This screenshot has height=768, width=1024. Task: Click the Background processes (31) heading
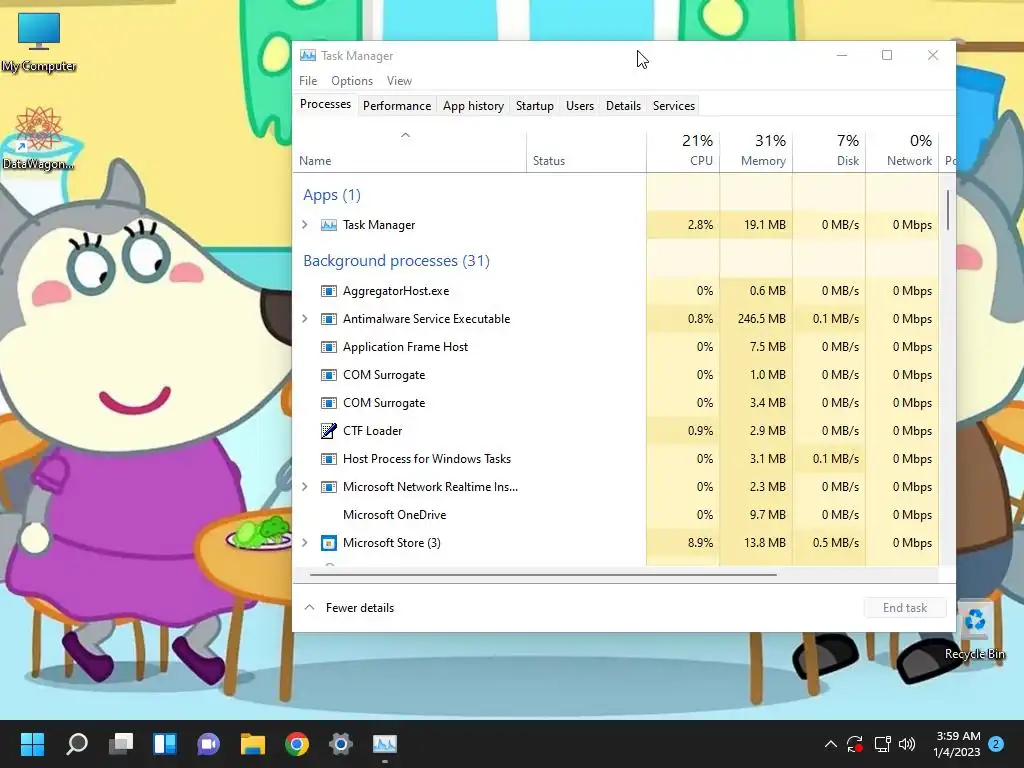tap(396, 261)
